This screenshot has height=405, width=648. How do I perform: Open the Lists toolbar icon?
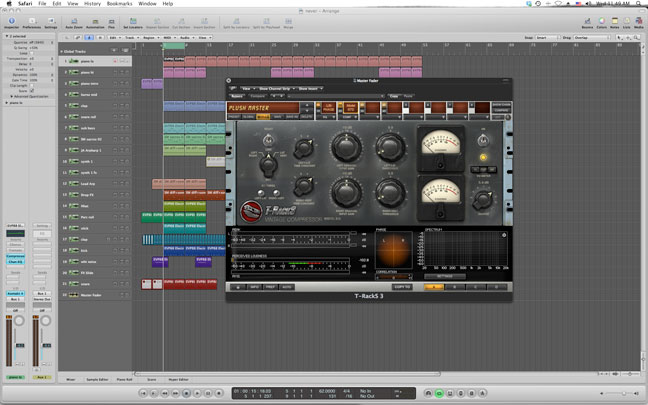627,21
